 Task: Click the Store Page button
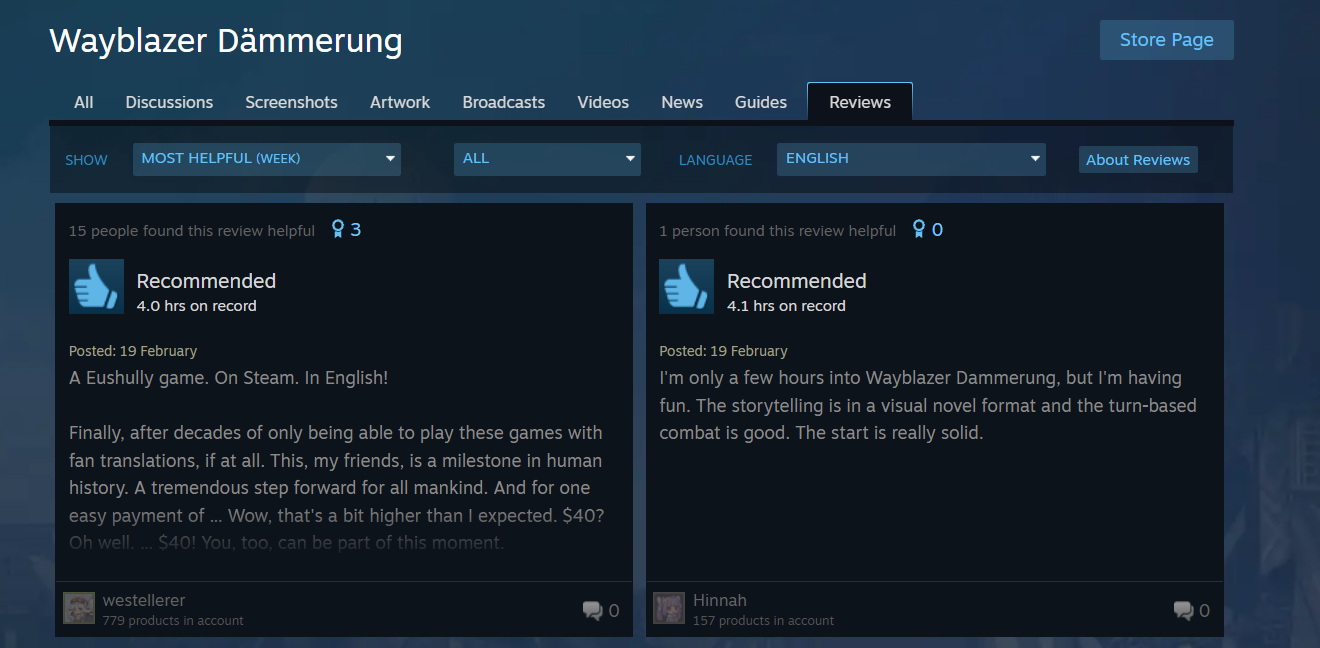(x=1167, y=40)
